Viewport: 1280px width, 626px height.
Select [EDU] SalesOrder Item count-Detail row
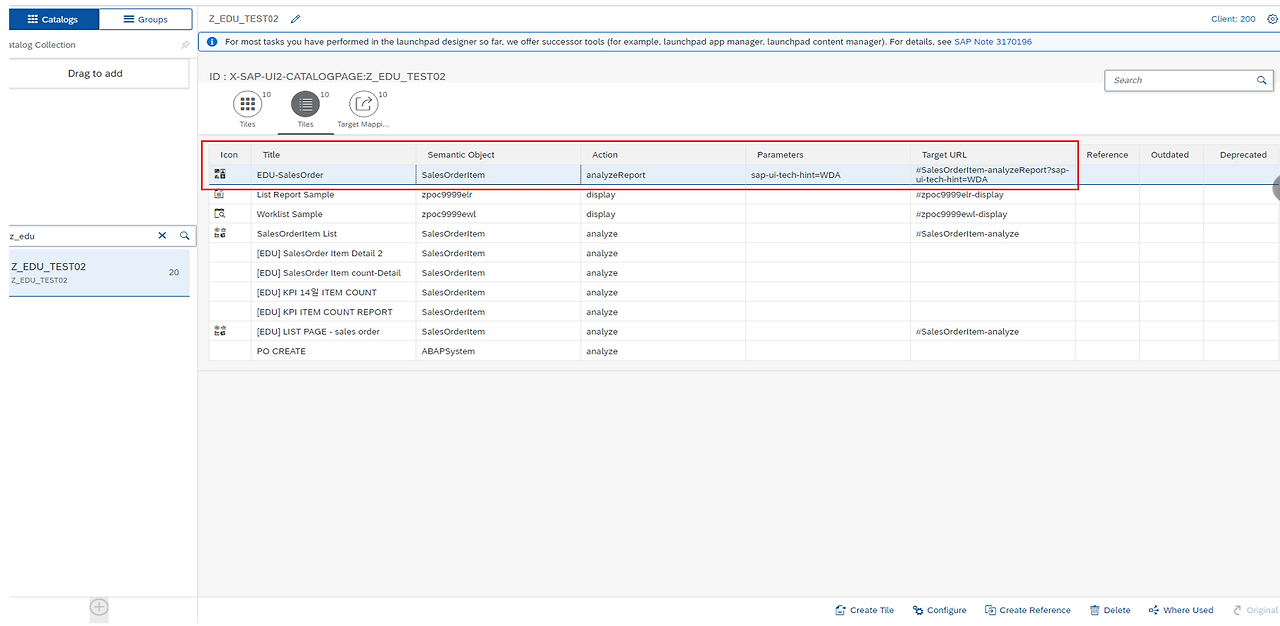click(x=744, y=273)
